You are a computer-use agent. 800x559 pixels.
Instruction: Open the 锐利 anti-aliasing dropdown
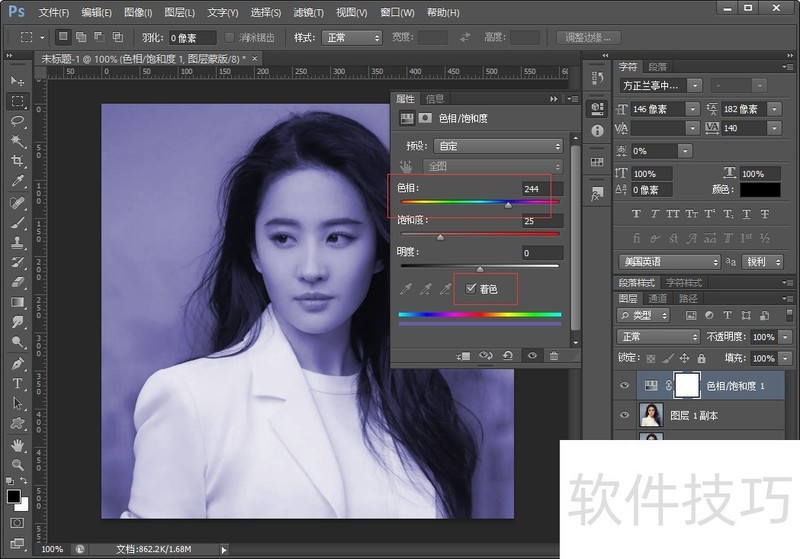point(762,262)
